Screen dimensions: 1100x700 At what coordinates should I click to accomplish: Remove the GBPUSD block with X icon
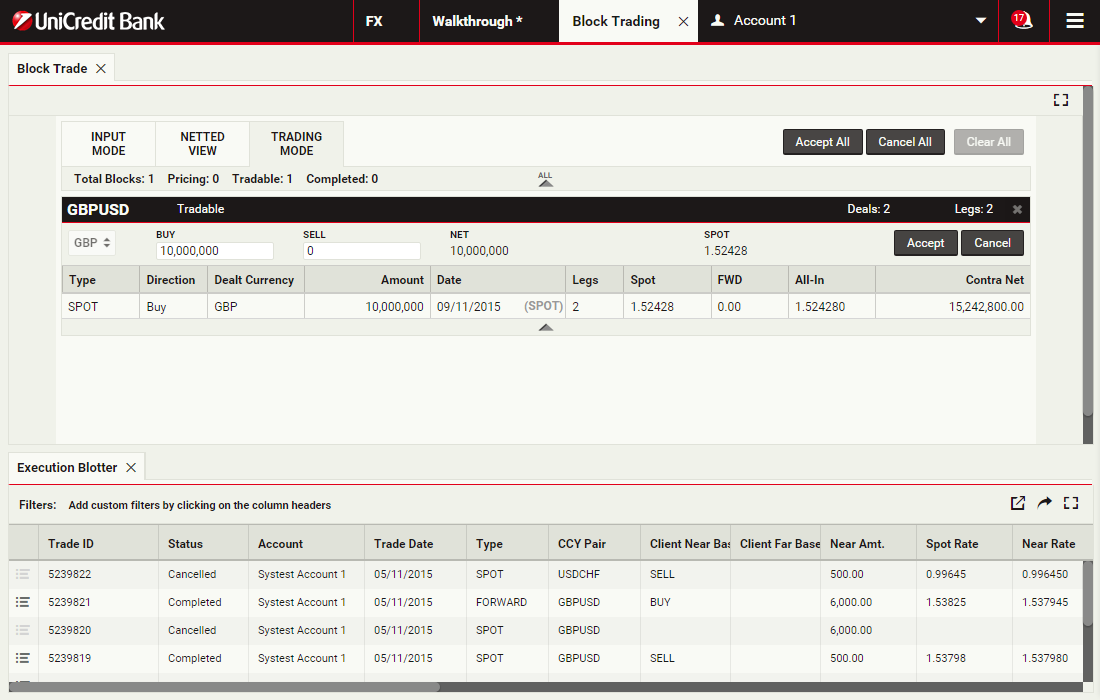coord(1017,209)
